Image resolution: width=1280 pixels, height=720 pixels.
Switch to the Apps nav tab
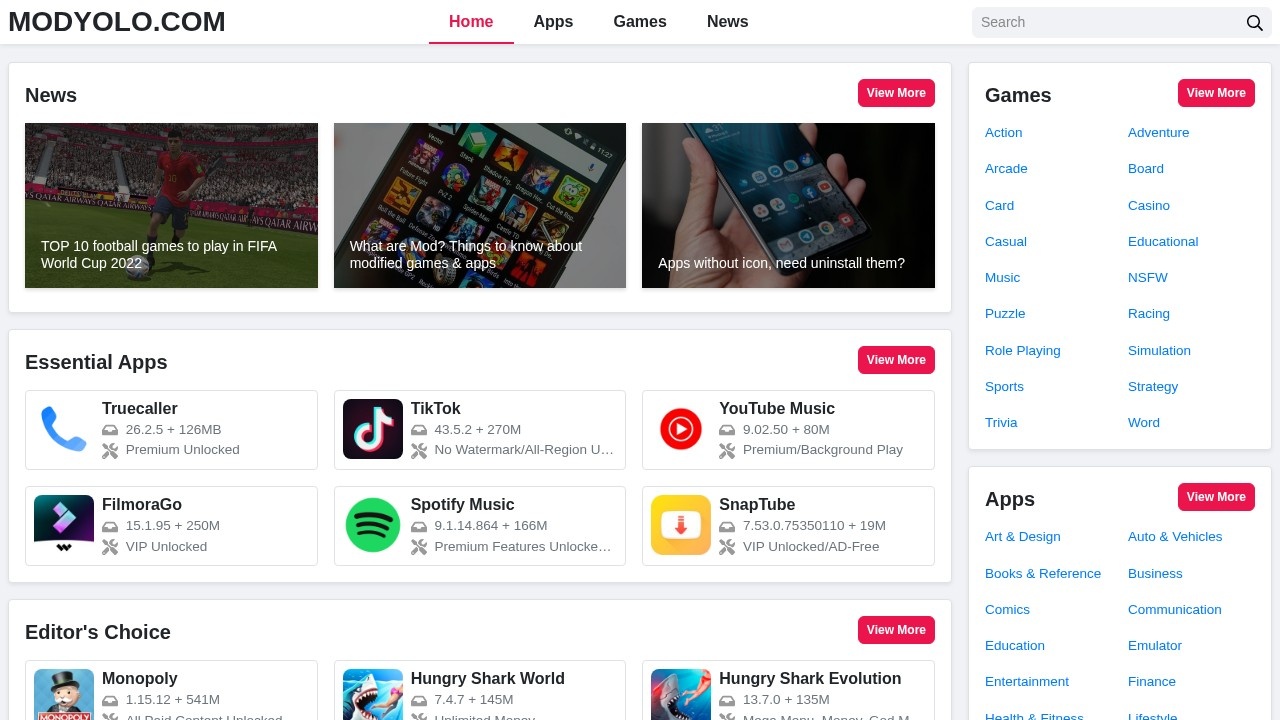click(553, 22)
